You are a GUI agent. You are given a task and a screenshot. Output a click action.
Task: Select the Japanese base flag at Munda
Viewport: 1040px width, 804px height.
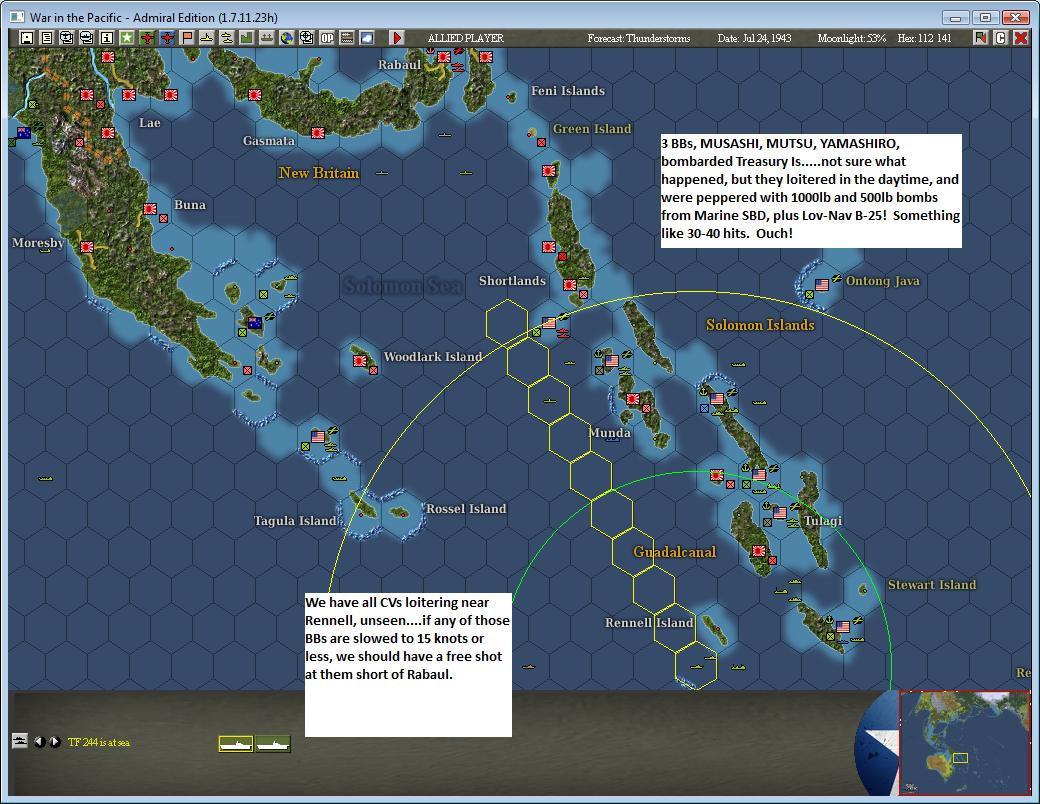pos(633,399)
